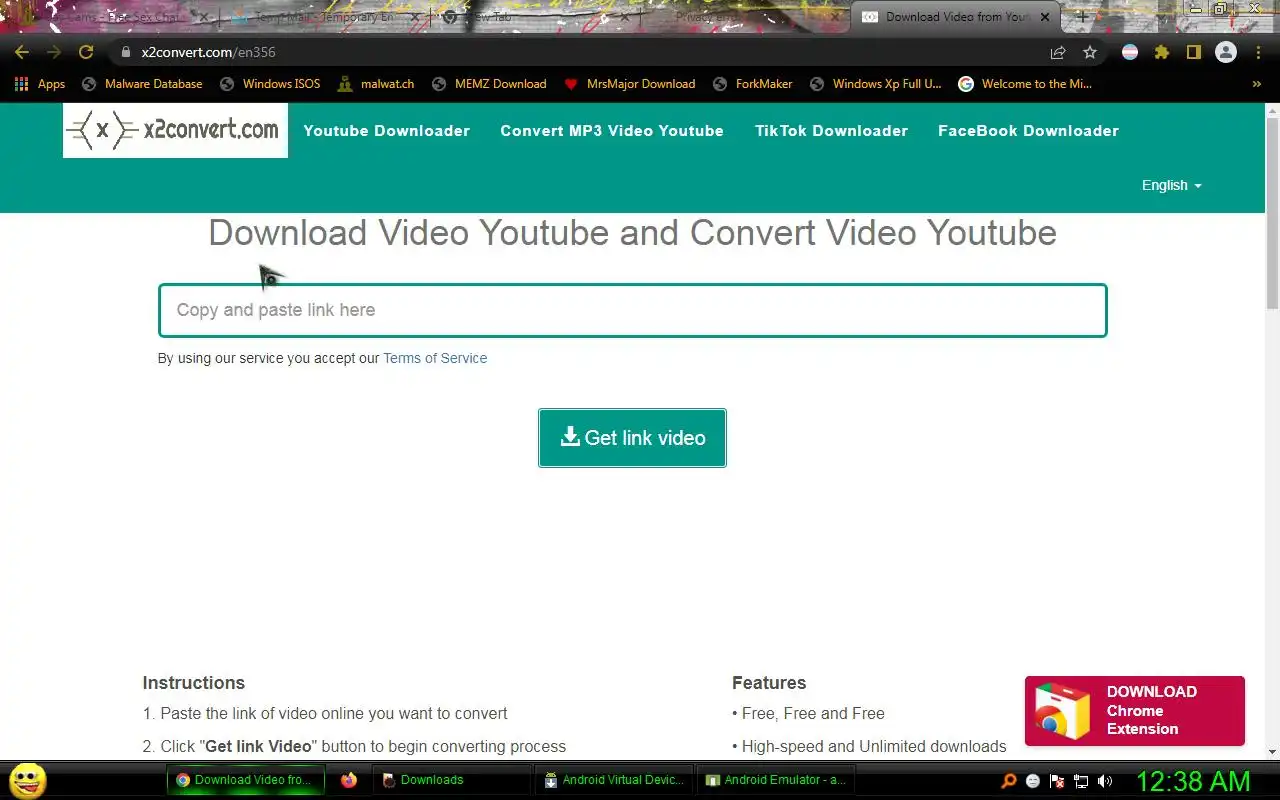Viewport: 1280px width, 800px height.
Task: Click the Get link video button
Action: (632, 438)
